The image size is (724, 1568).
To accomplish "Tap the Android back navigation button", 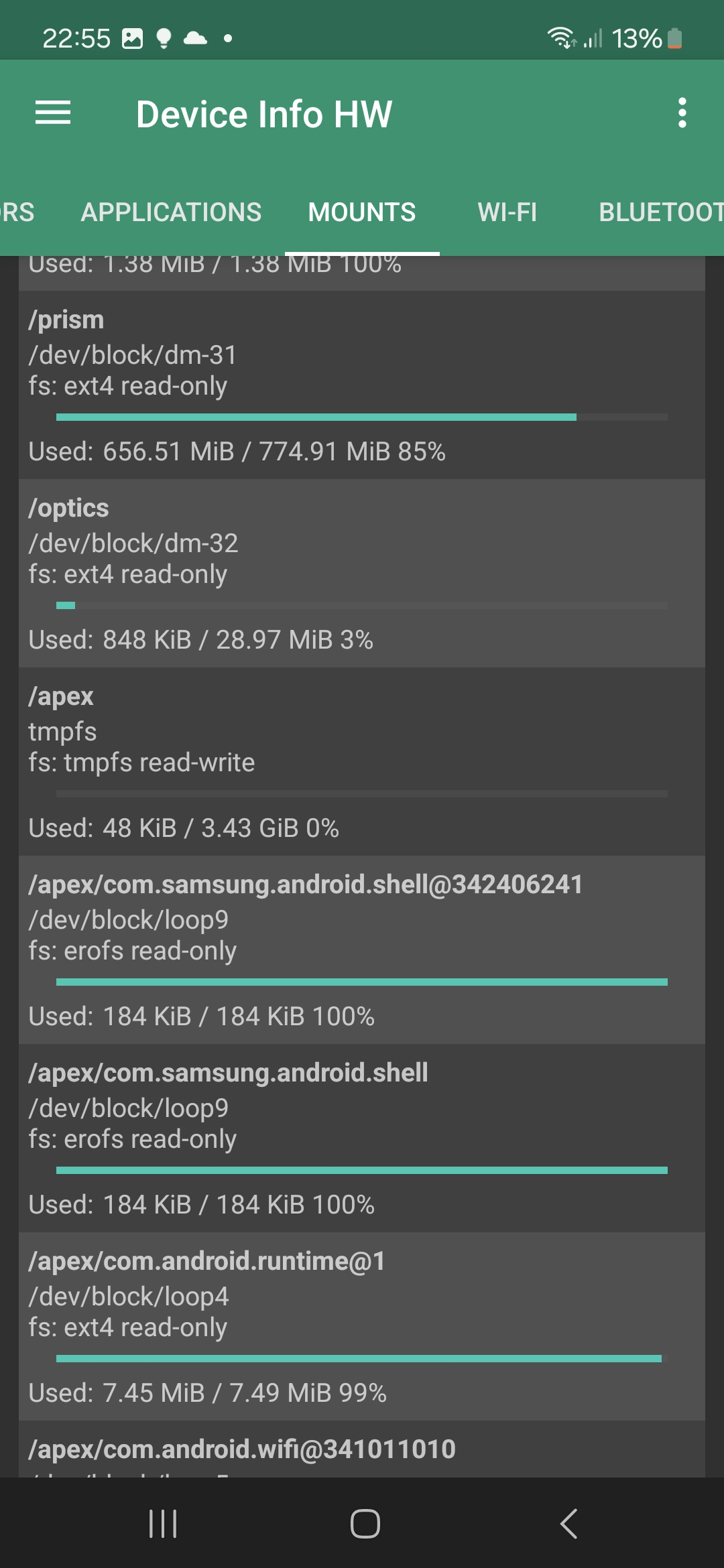I will click(x=568, y=1524).
